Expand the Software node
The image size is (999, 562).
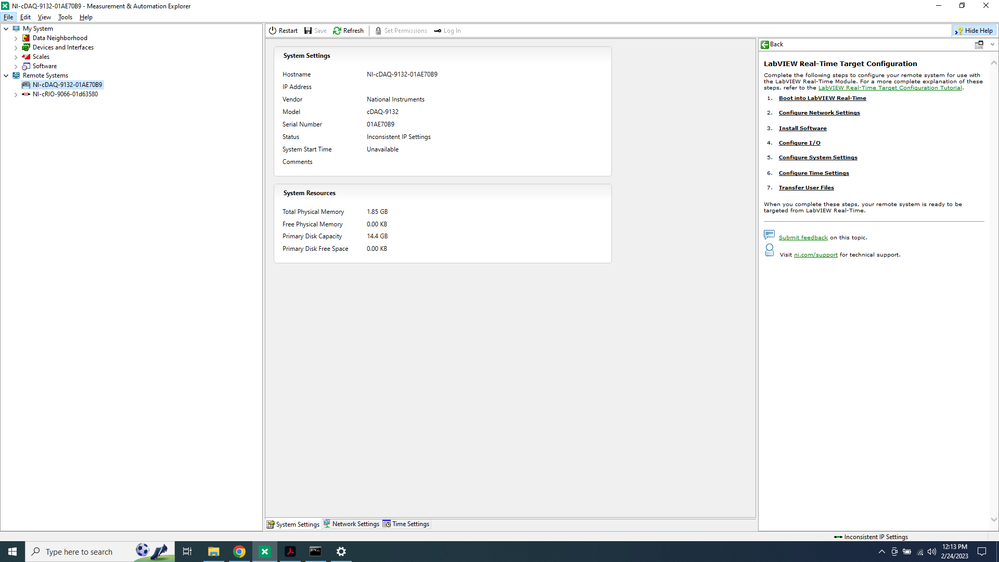pos(16,66)
